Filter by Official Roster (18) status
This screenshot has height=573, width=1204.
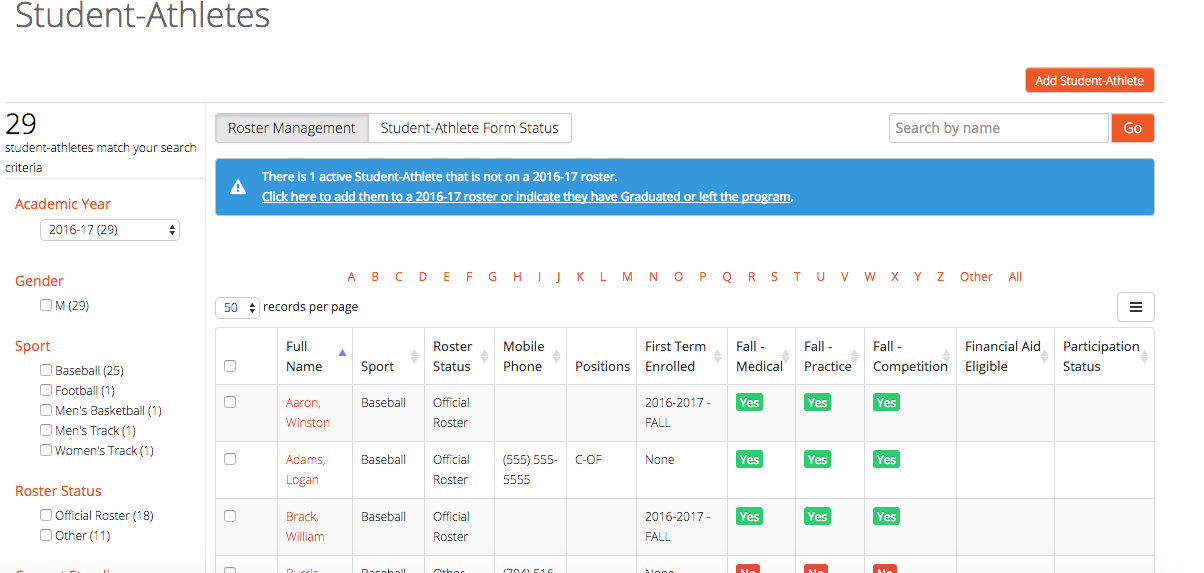point(46,515)
